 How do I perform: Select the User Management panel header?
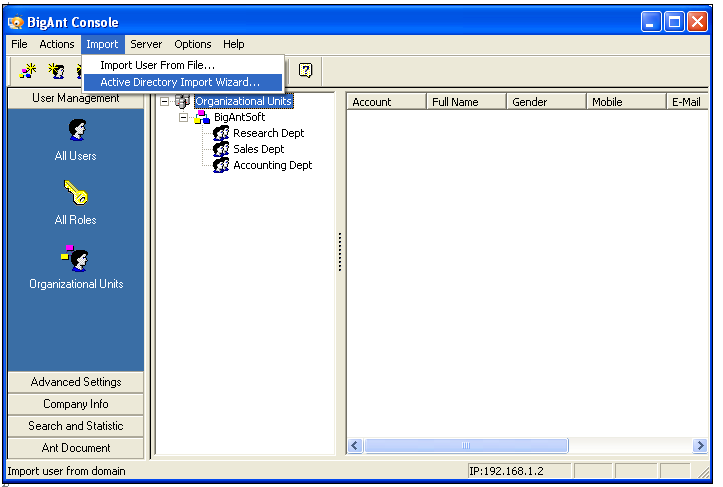(x=76, y=98)
